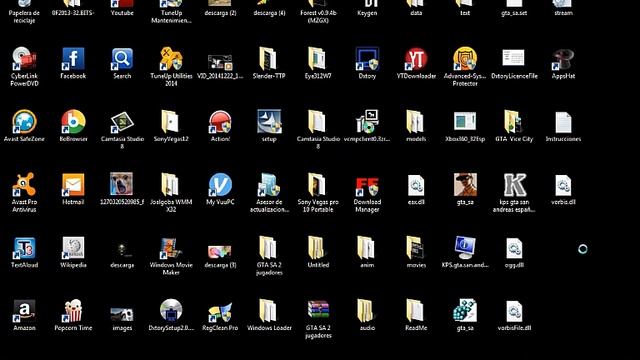Open the BoBrowser shortcut
The height and width of the screenshot is (360, 640).
[73, 122]
